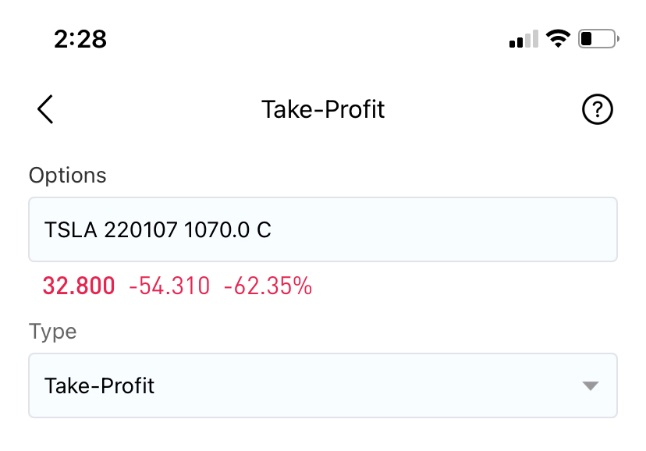This screenshot has height=451, width=646.
Task: Tap the Type section label
Action: click(53, 331)
